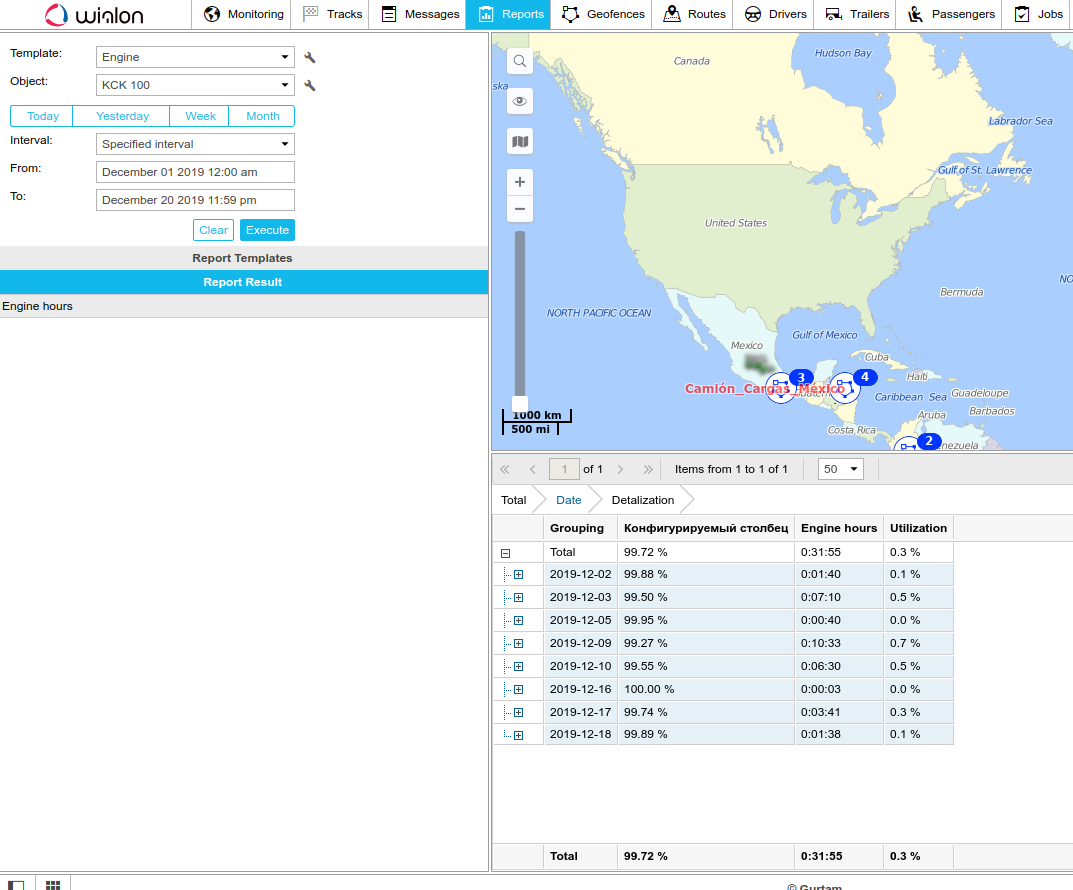The width and height of the screenshot is (1073, 890).
Task: Open the Interval dropdown
Action: pos(195,144)
